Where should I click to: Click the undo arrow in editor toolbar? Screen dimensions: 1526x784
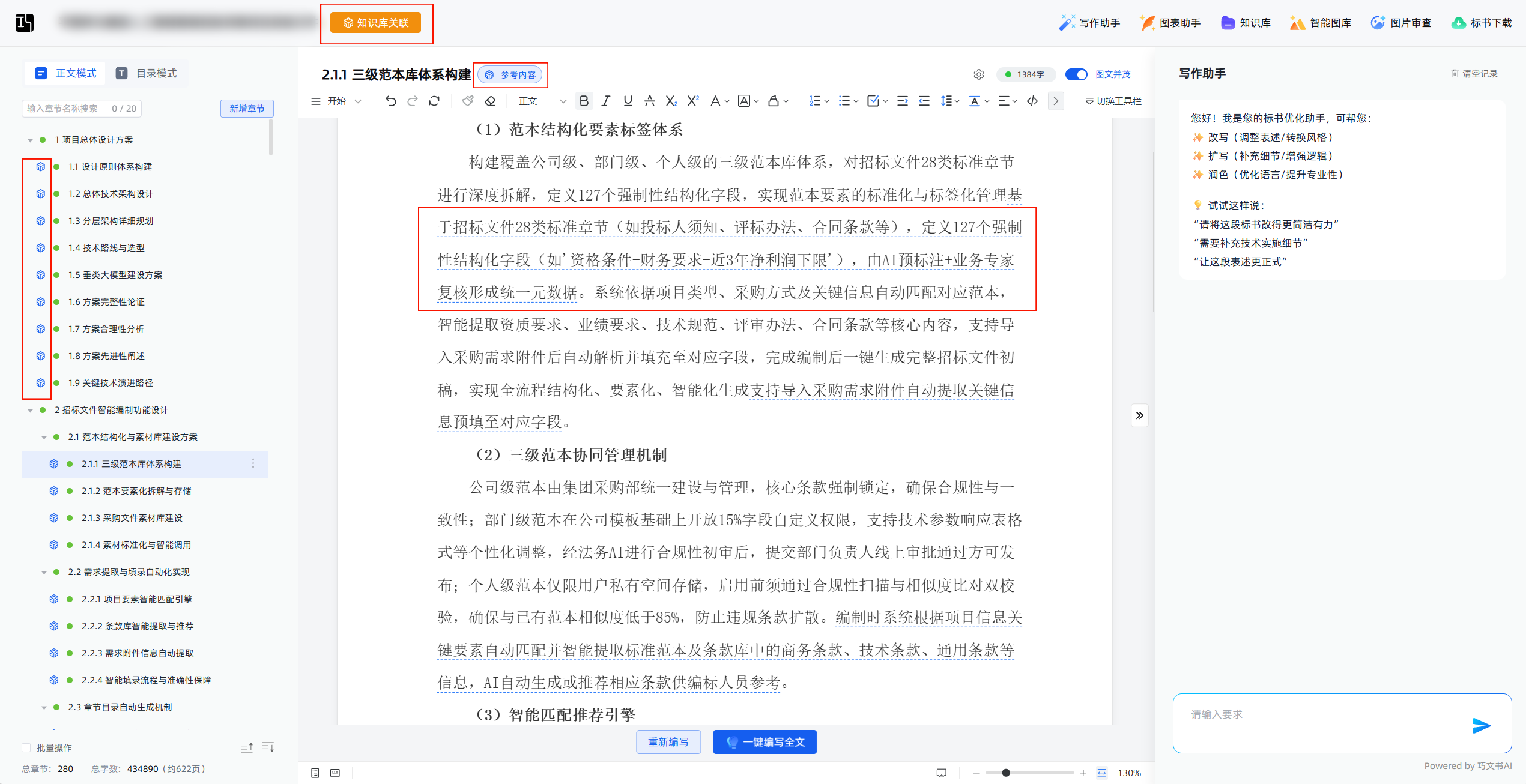pos(390,101)
